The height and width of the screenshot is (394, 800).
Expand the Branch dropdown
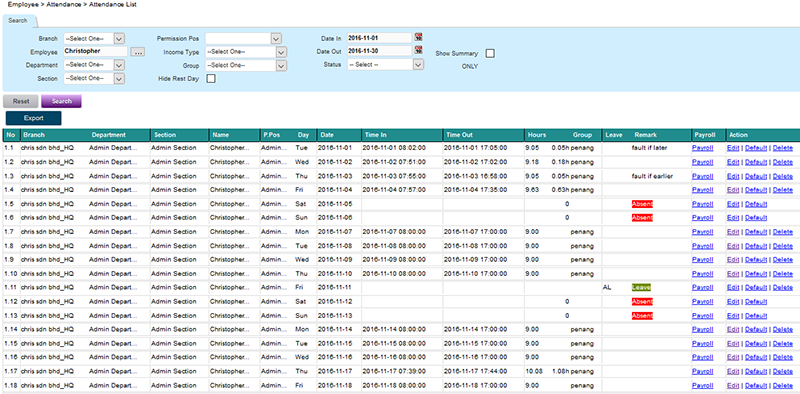click(x=119, y=38)
